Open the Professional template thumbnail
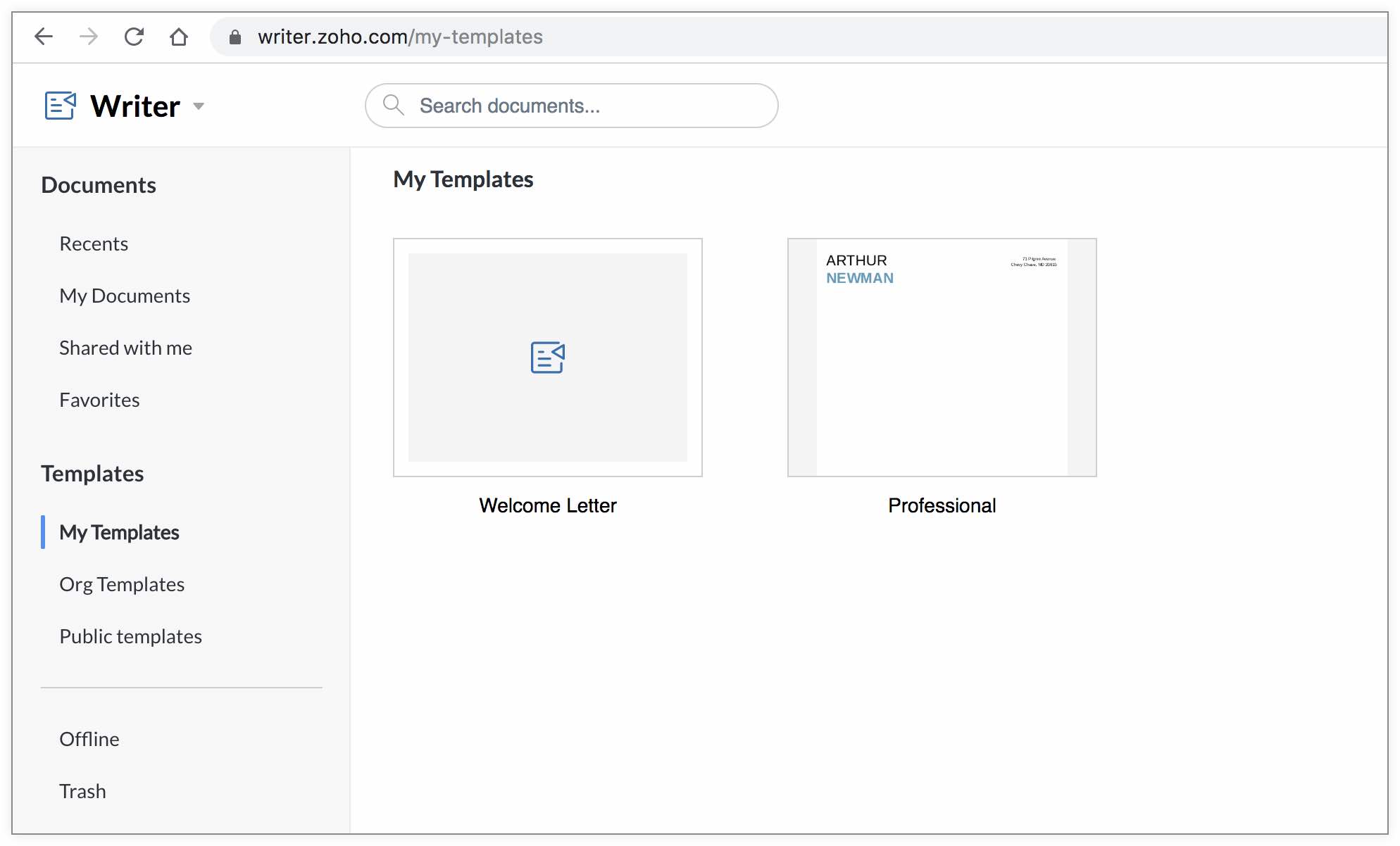Image resolution: width=1400 pixels, height=846 pixels. [x=942, y=358]
